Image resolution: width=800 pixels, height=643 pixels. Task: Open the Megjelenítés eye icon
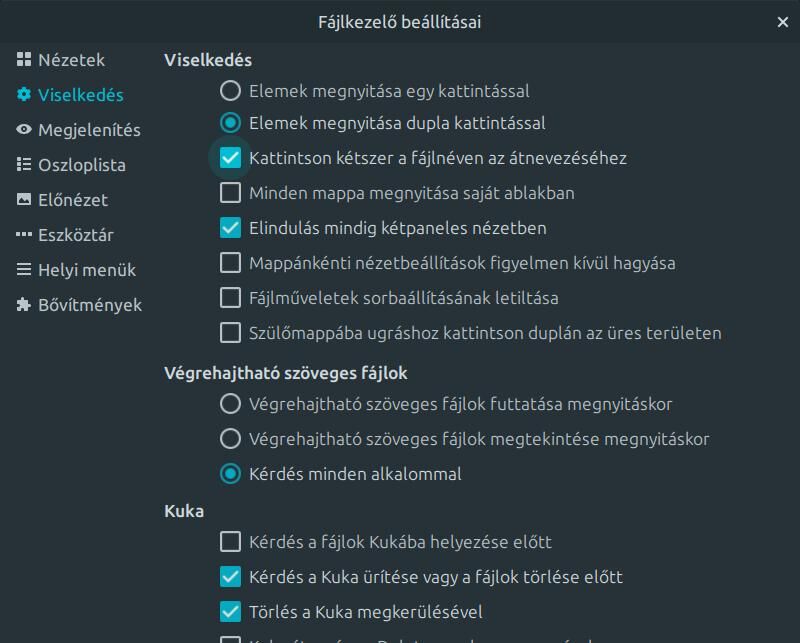23,130
